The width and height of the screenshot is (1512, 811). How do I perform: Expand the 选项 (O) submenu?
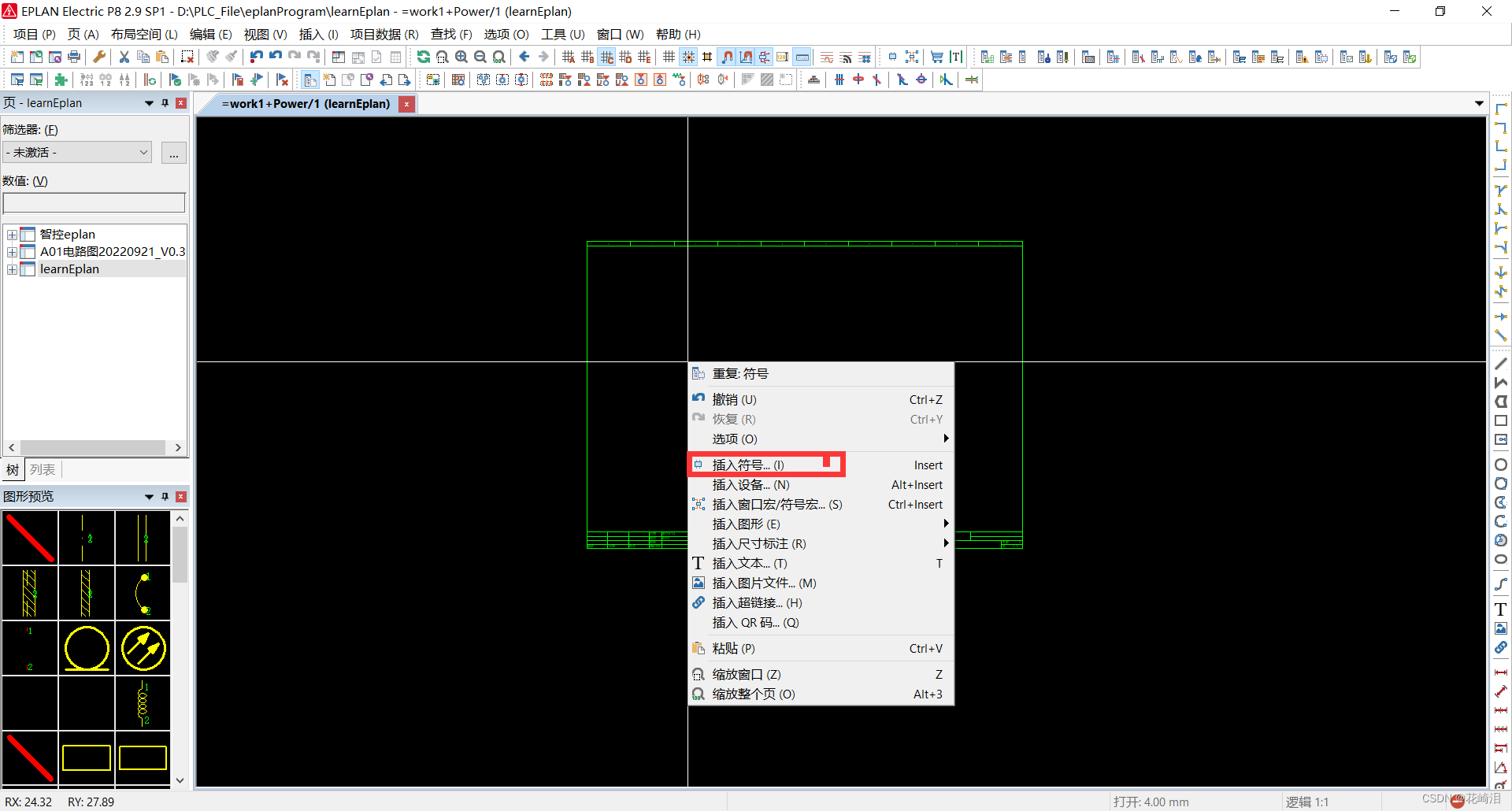821,439
